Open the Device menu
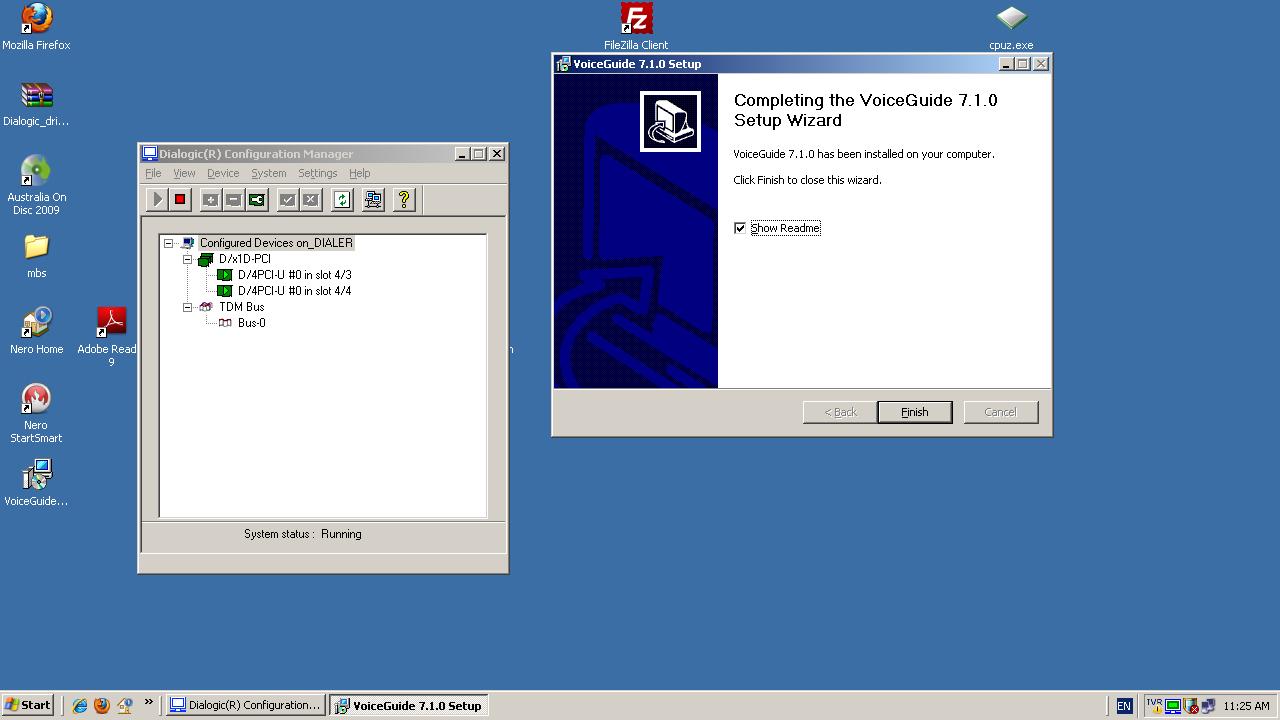Screen dimensions: 1280x720 pos(223,173)
